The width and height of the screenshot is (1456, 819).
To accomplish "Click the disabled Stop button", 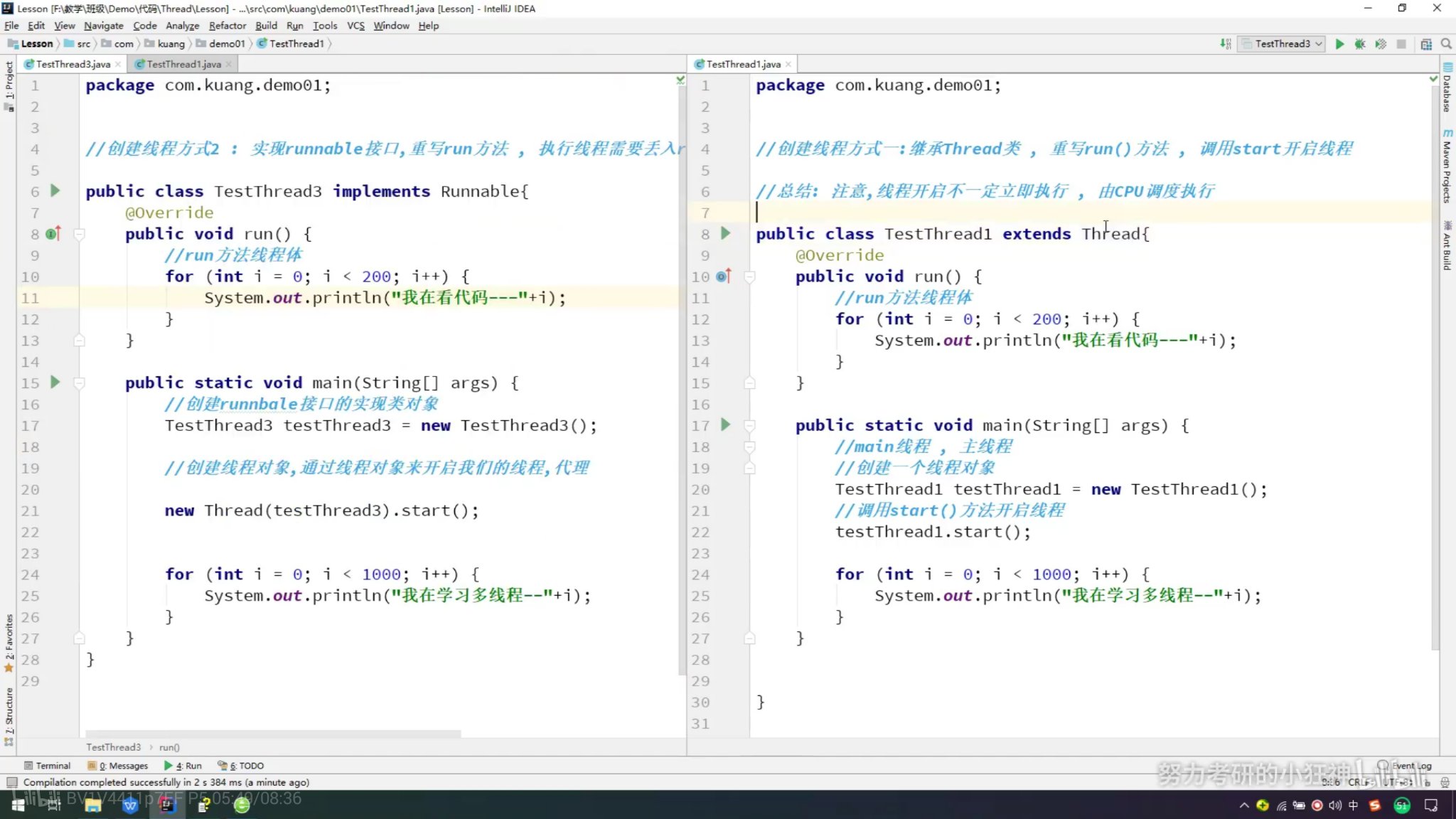I will click(x=1401, y=43).
